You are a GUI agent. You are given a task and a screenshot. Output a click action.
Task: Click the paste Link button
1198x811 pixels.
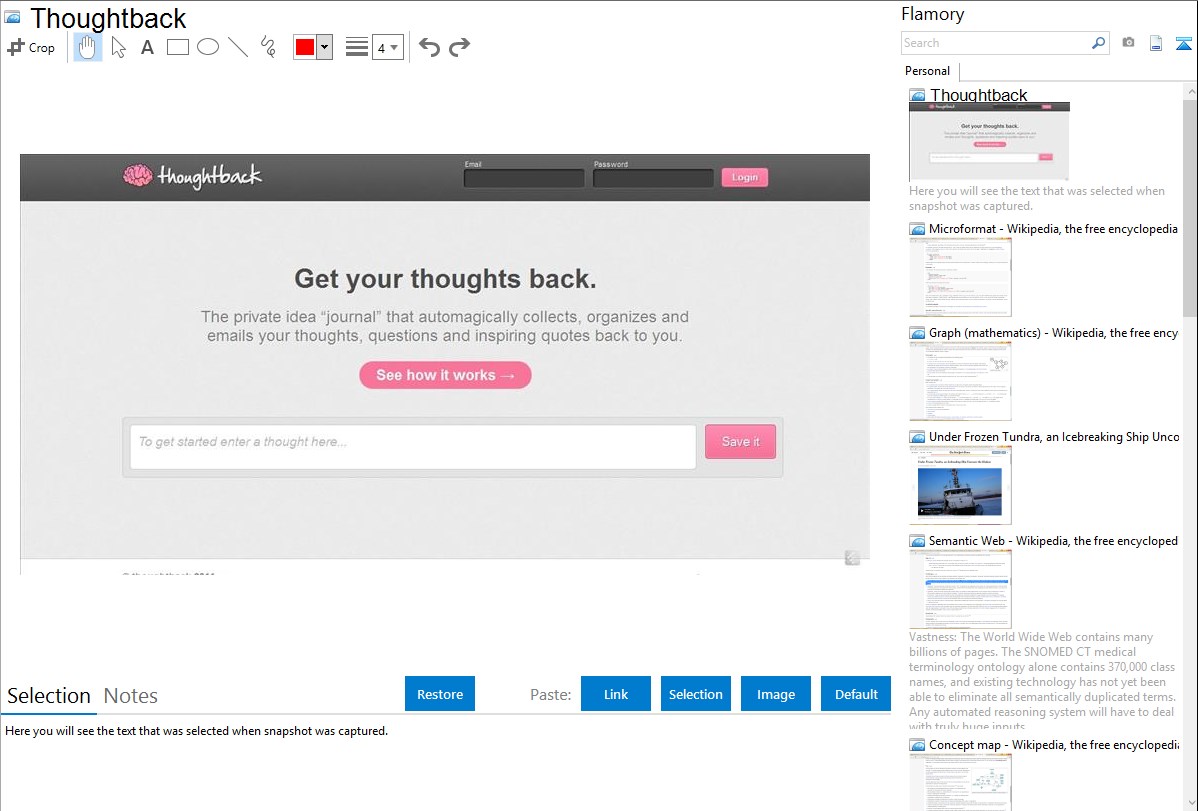(x=616, y=694)
